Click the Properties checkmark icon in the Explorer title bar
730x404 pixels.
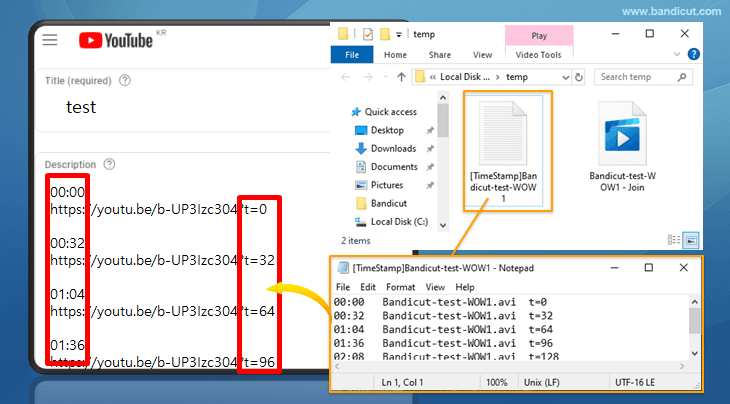(368, 34)
